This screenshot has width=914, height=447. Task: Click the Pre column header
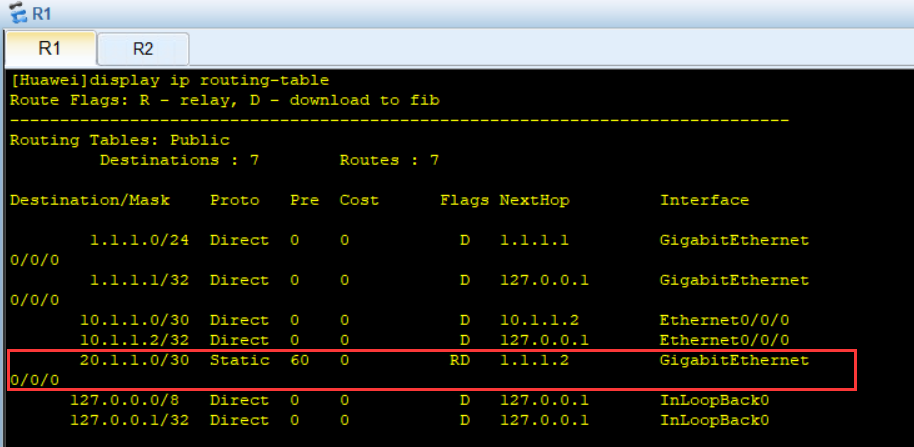(305, 200)
